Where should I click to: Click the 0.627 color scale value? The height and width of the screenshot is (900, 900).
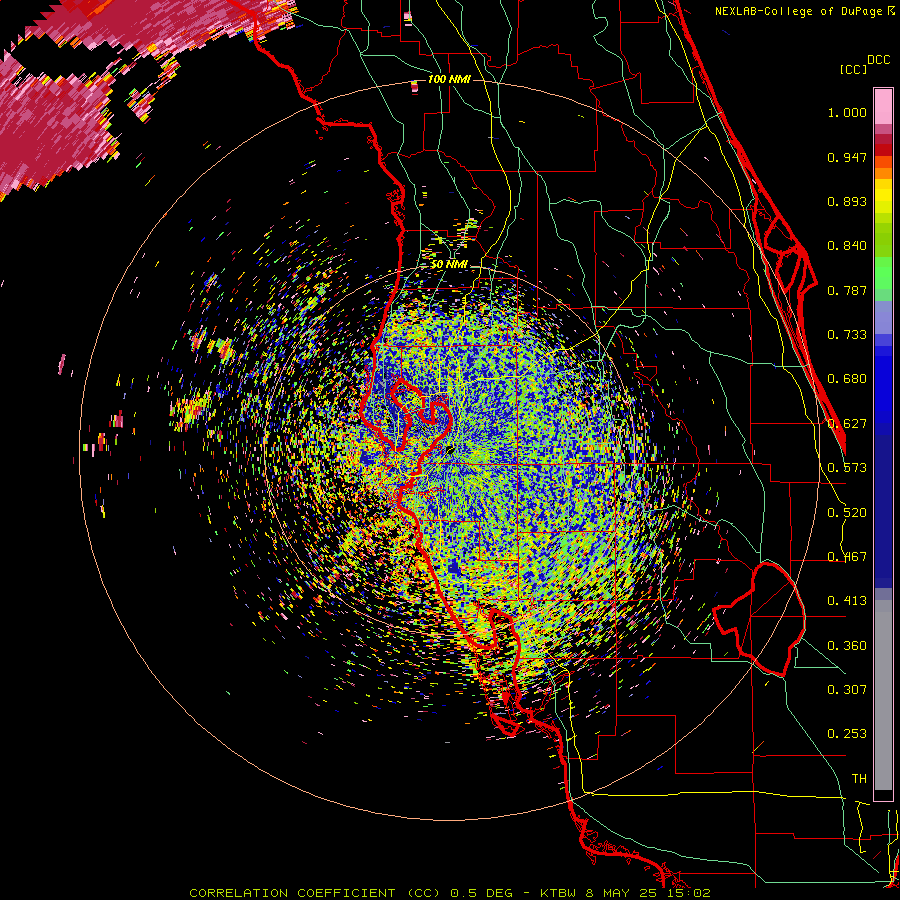coord(847,424)
